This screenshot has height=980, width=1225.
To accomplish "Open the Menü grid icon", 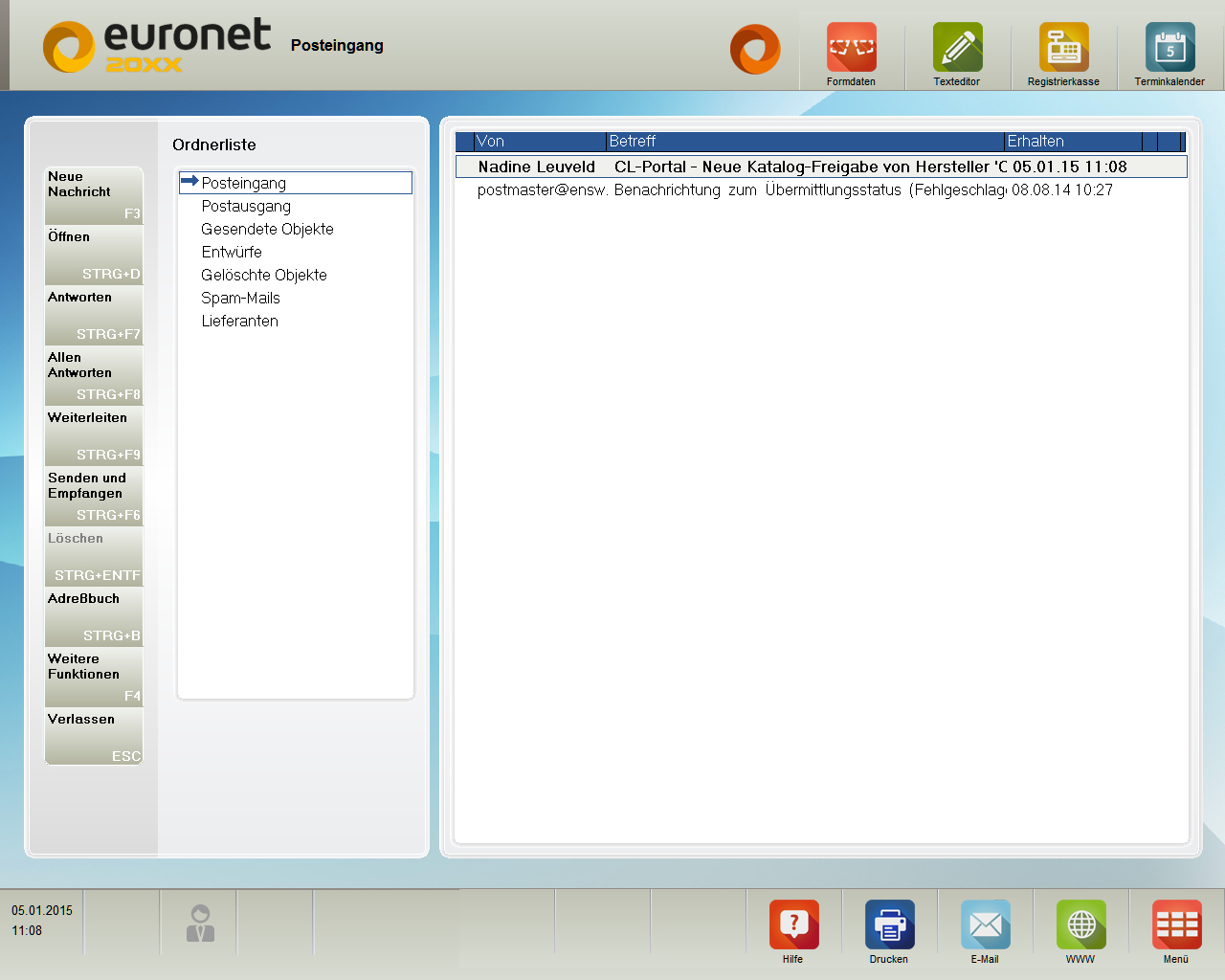I will click(1176, 924).
